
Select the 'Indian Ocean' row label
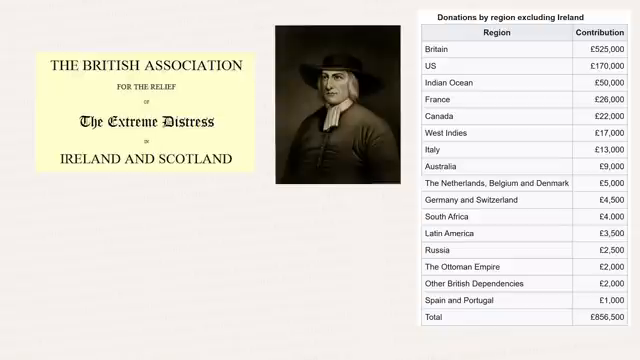[x=449, y=83]
